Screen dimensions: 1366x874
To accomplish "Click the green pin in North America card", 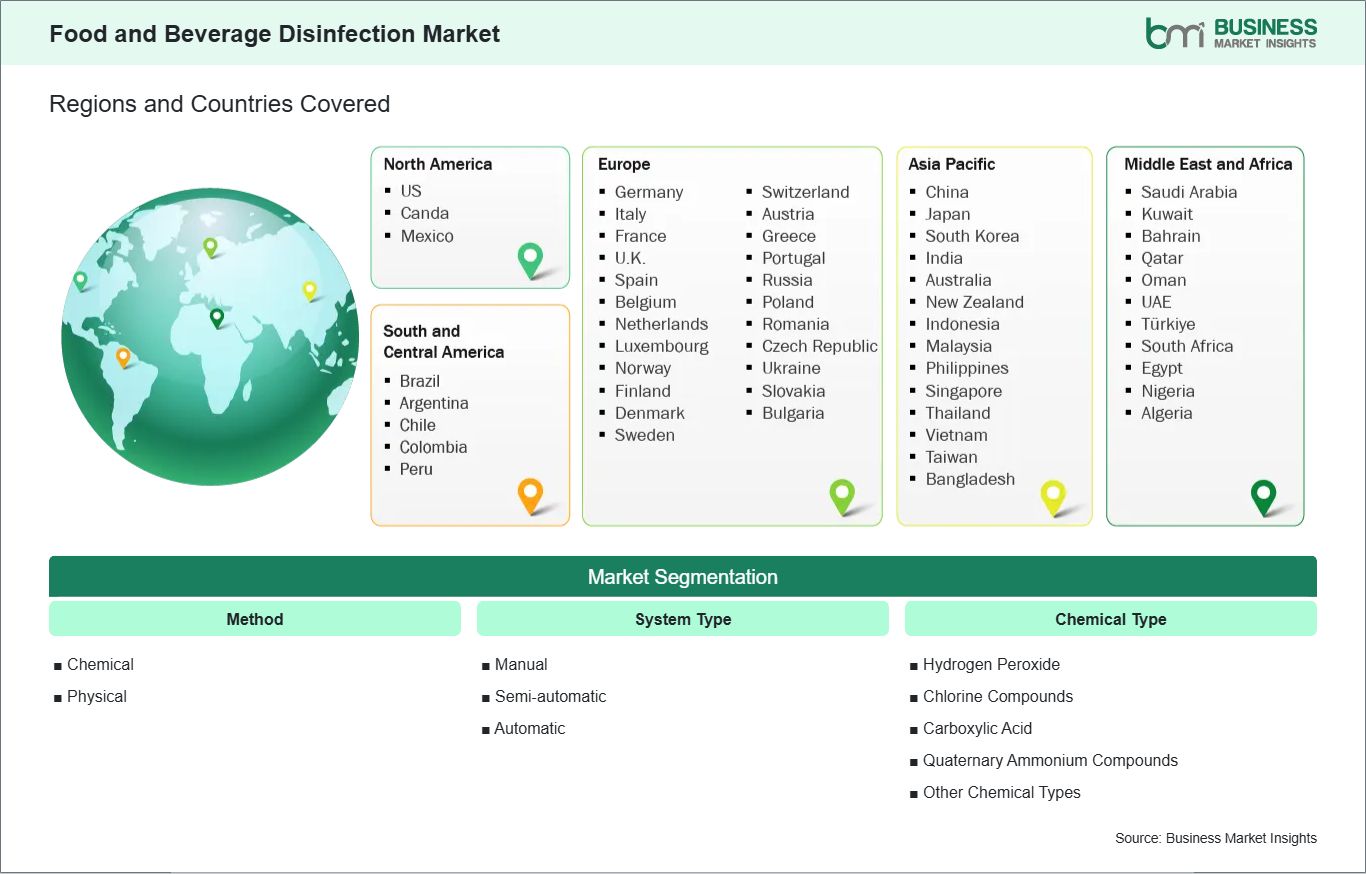I will point(530,259).
